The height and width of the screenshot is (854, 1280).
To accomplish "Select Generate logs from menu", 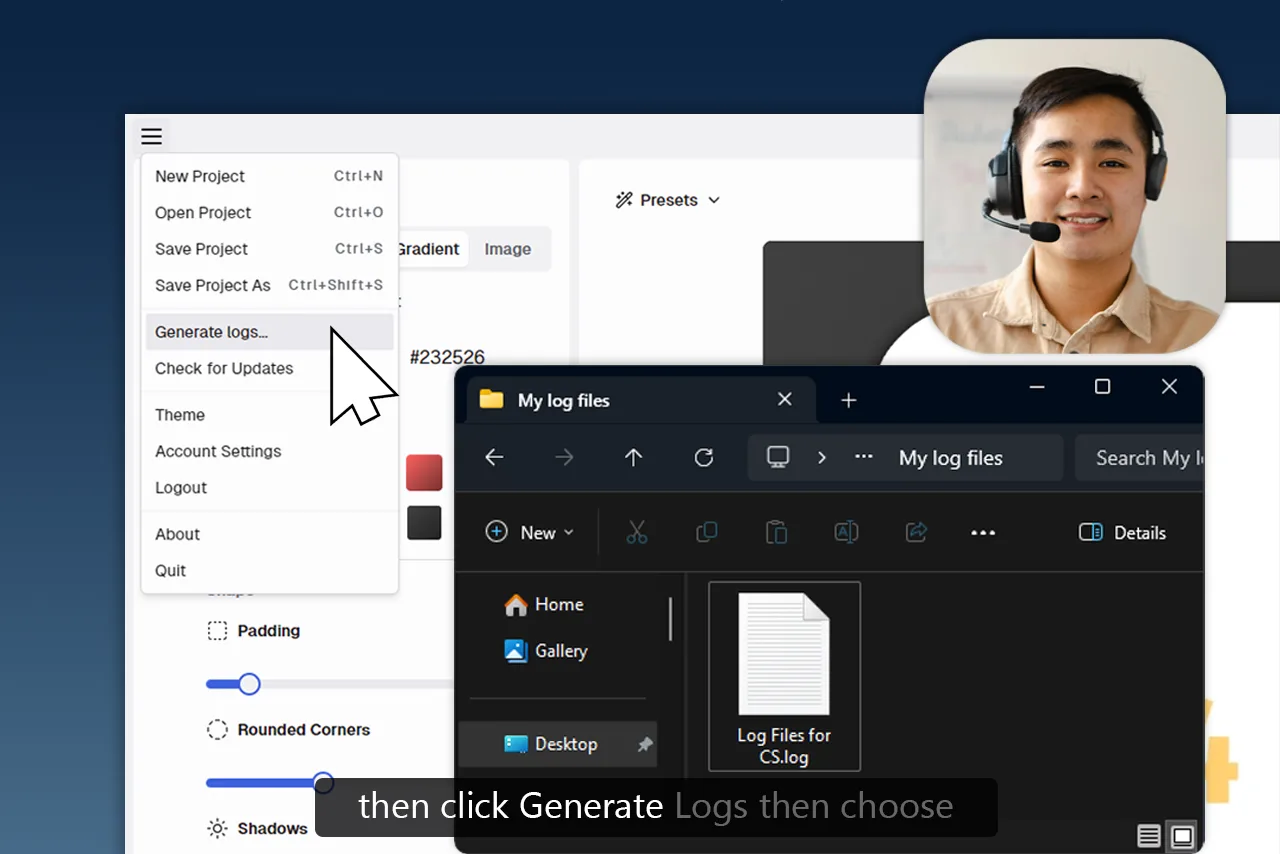I will (212, 332).
